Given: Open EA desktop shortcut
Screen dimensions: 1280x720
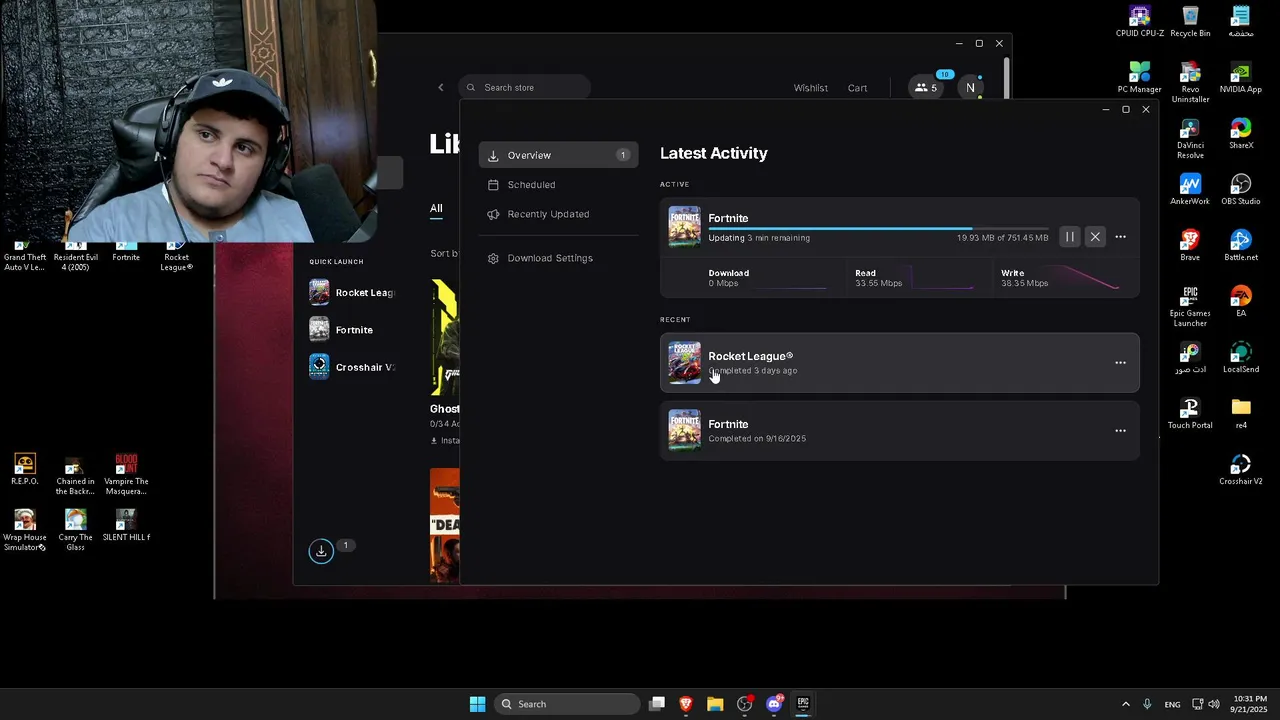Looking at the screenshot, I should point(1241,301).
